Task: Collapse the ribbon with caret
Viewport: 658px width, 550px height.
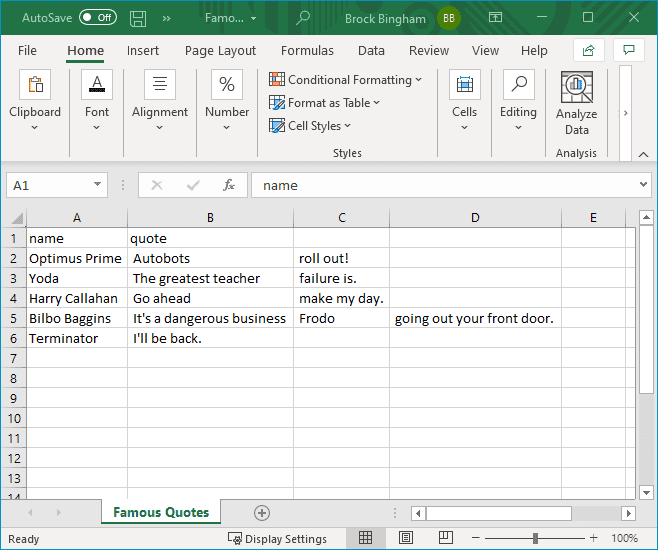Action: pyautogui.click(x=643, y=154)
